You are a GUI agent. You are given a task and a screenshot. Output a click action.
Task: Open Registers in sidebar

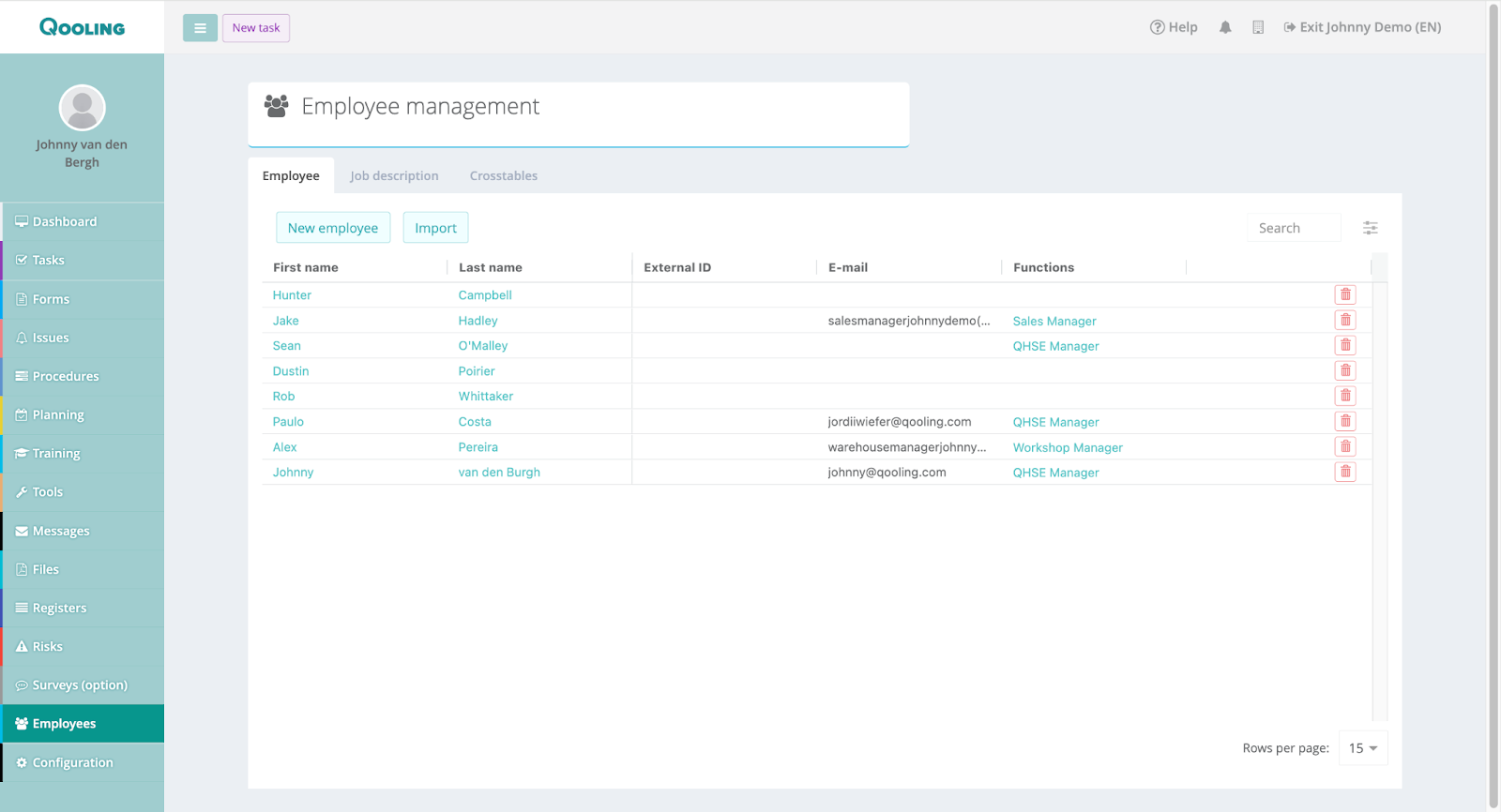[83, 608]
